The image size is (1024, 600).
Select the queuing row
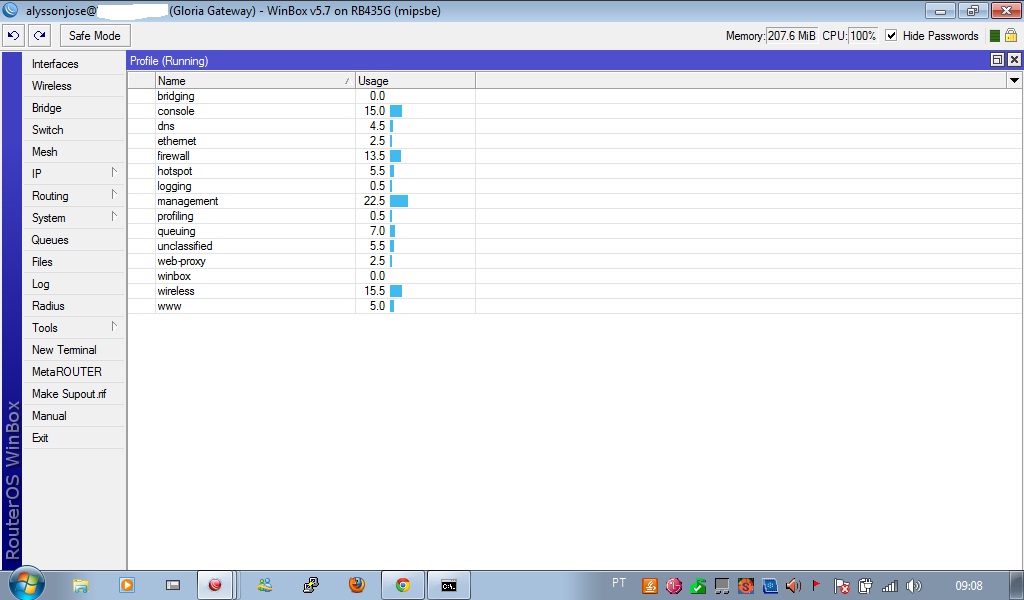[x=575, y=231]
